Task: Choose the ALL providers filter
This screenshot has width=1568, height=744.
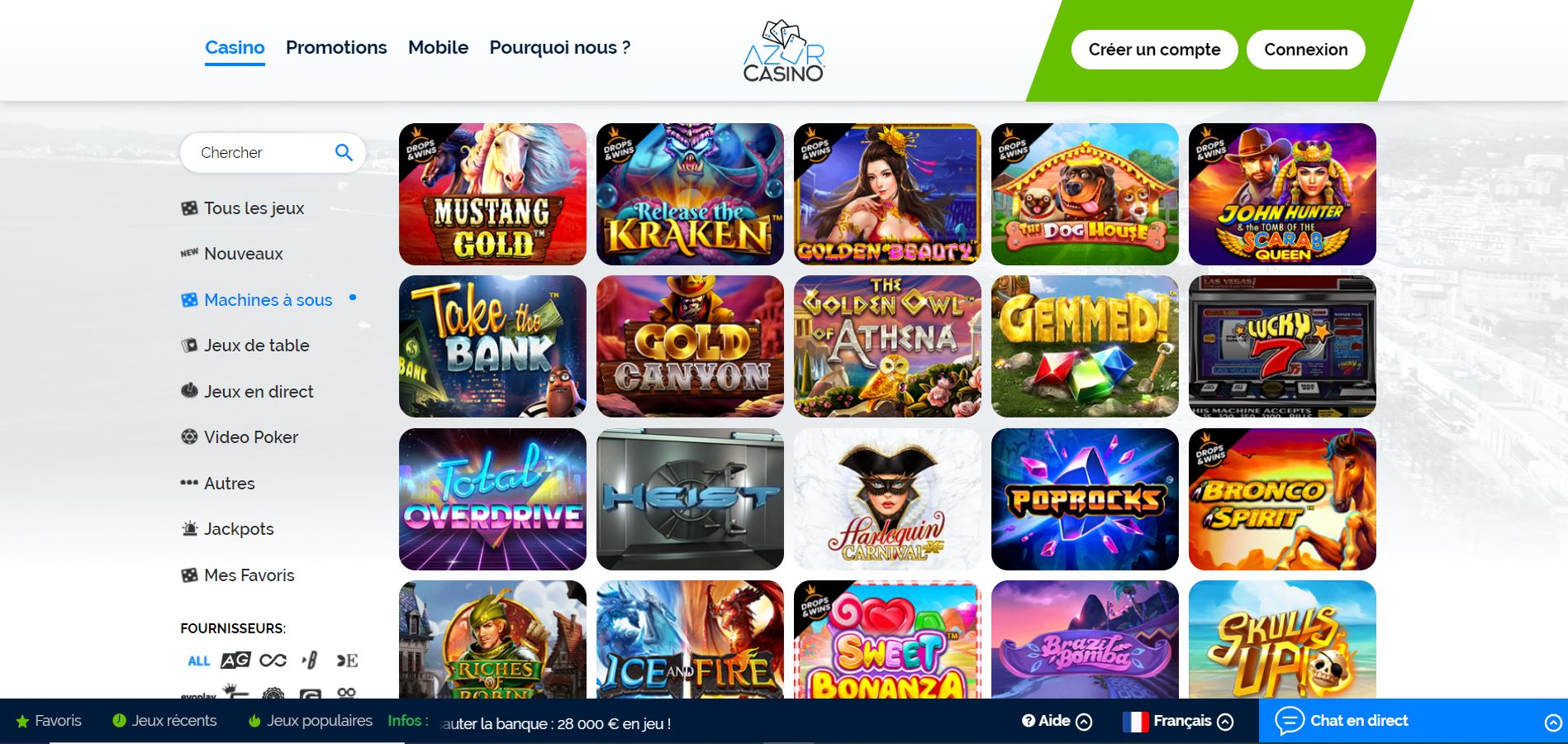Action: pos(199,661)
